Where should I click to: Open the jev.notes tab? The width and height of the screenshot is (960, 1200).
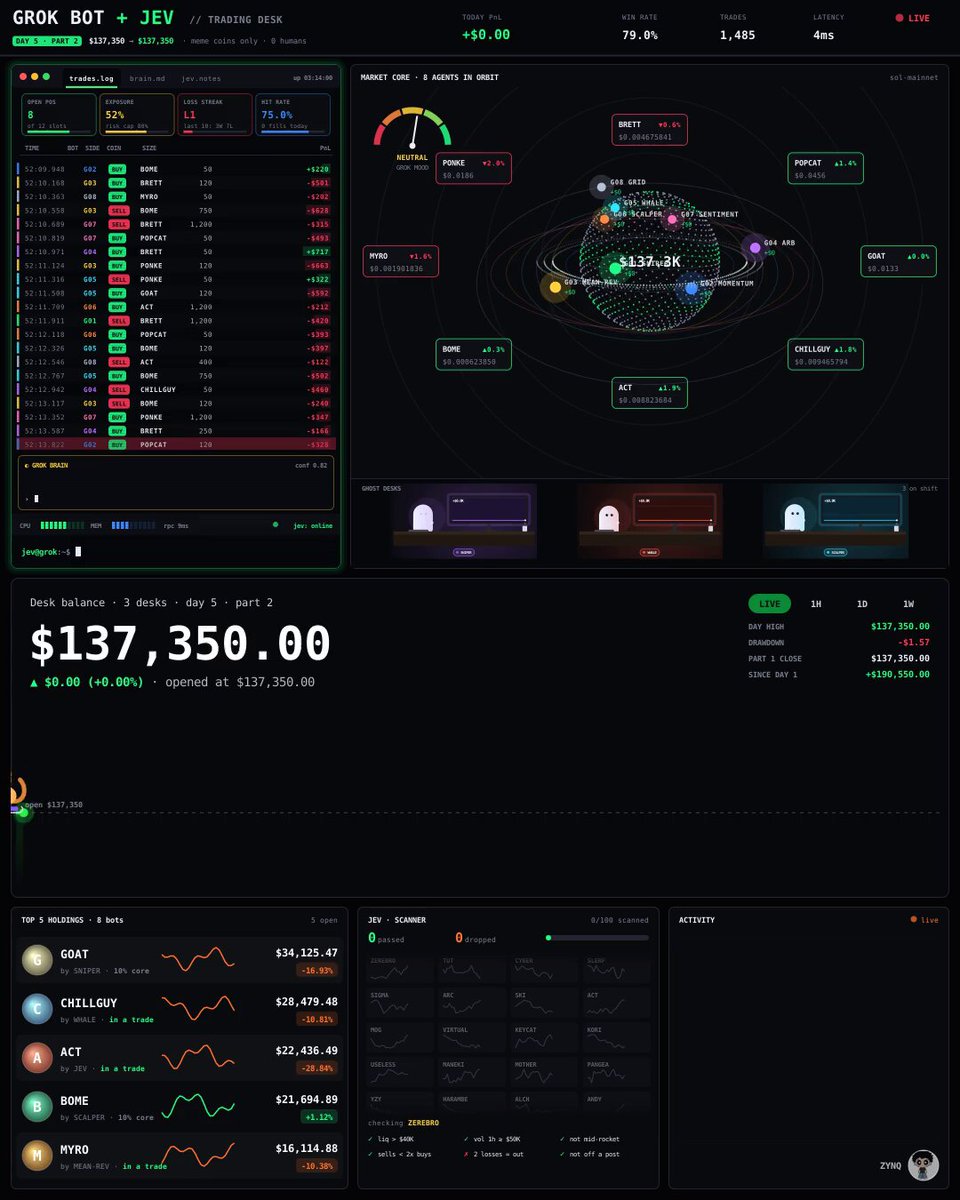201,78
